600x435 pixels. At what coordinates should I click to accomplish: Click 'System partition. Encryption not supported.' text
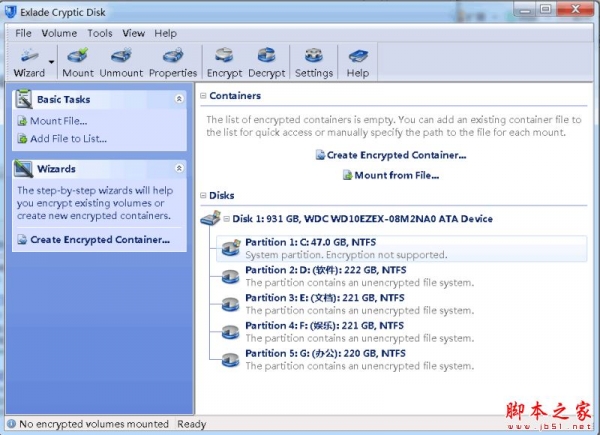346,255
